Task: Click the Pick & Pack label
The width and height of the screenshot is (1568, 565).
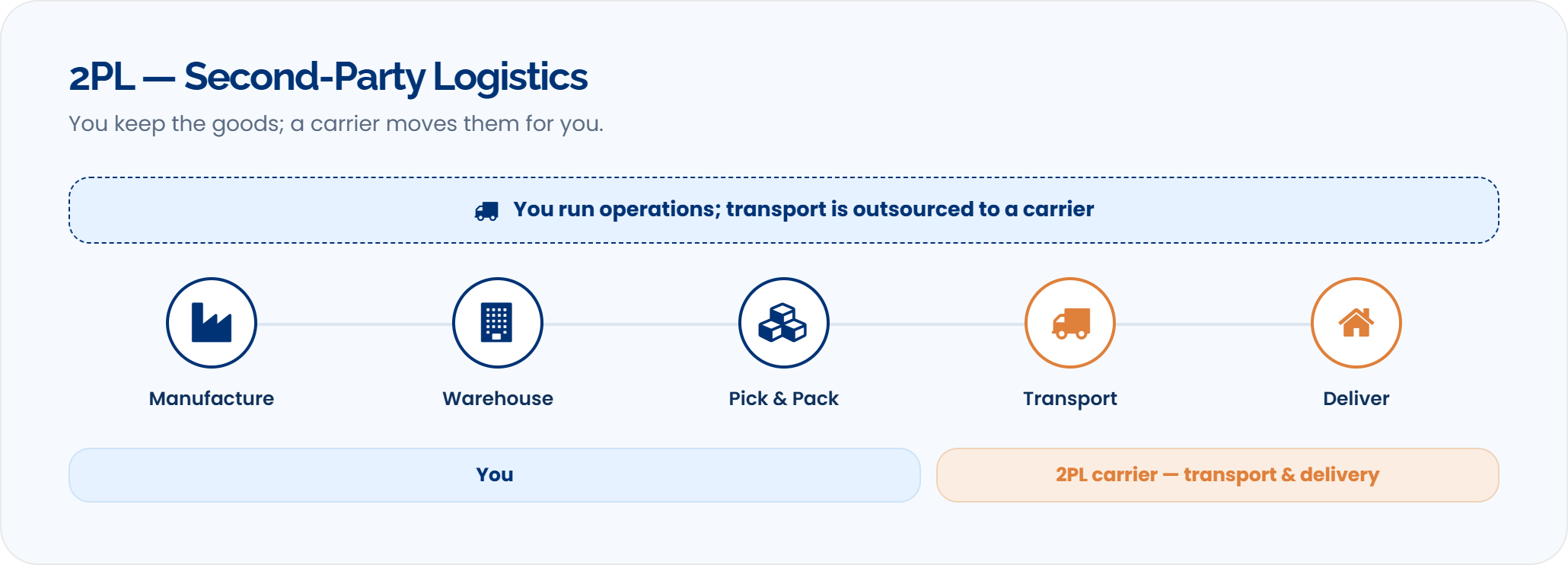Action: [784, 398]
